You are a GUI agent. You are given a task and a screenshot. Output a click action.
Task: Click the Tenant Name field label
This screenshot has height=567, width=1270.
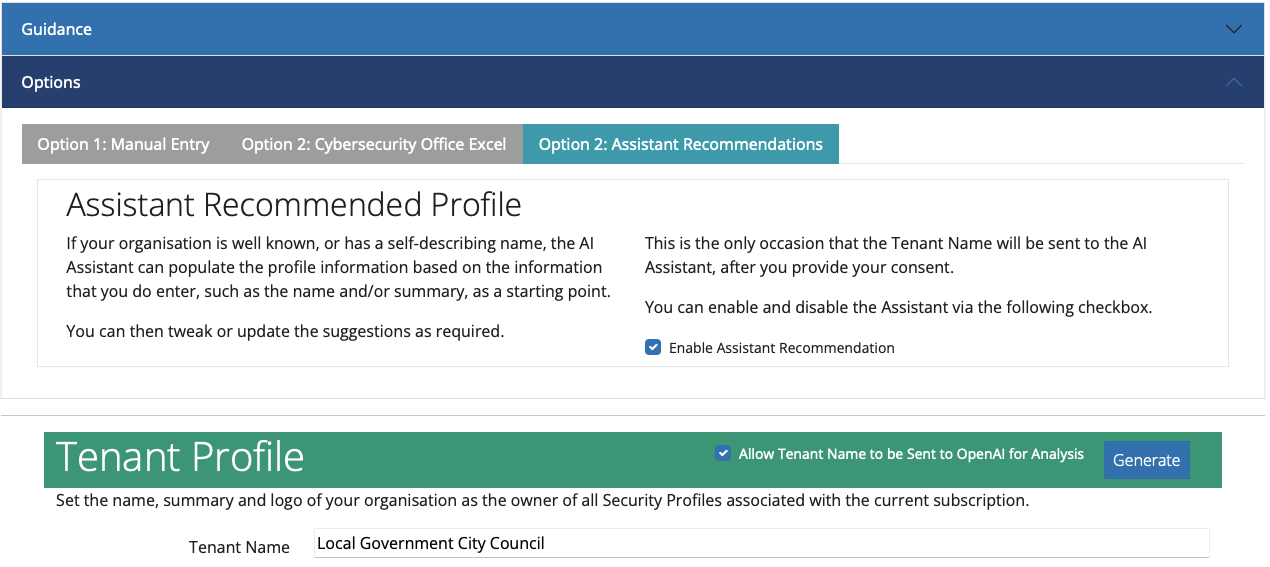(239, 547)
